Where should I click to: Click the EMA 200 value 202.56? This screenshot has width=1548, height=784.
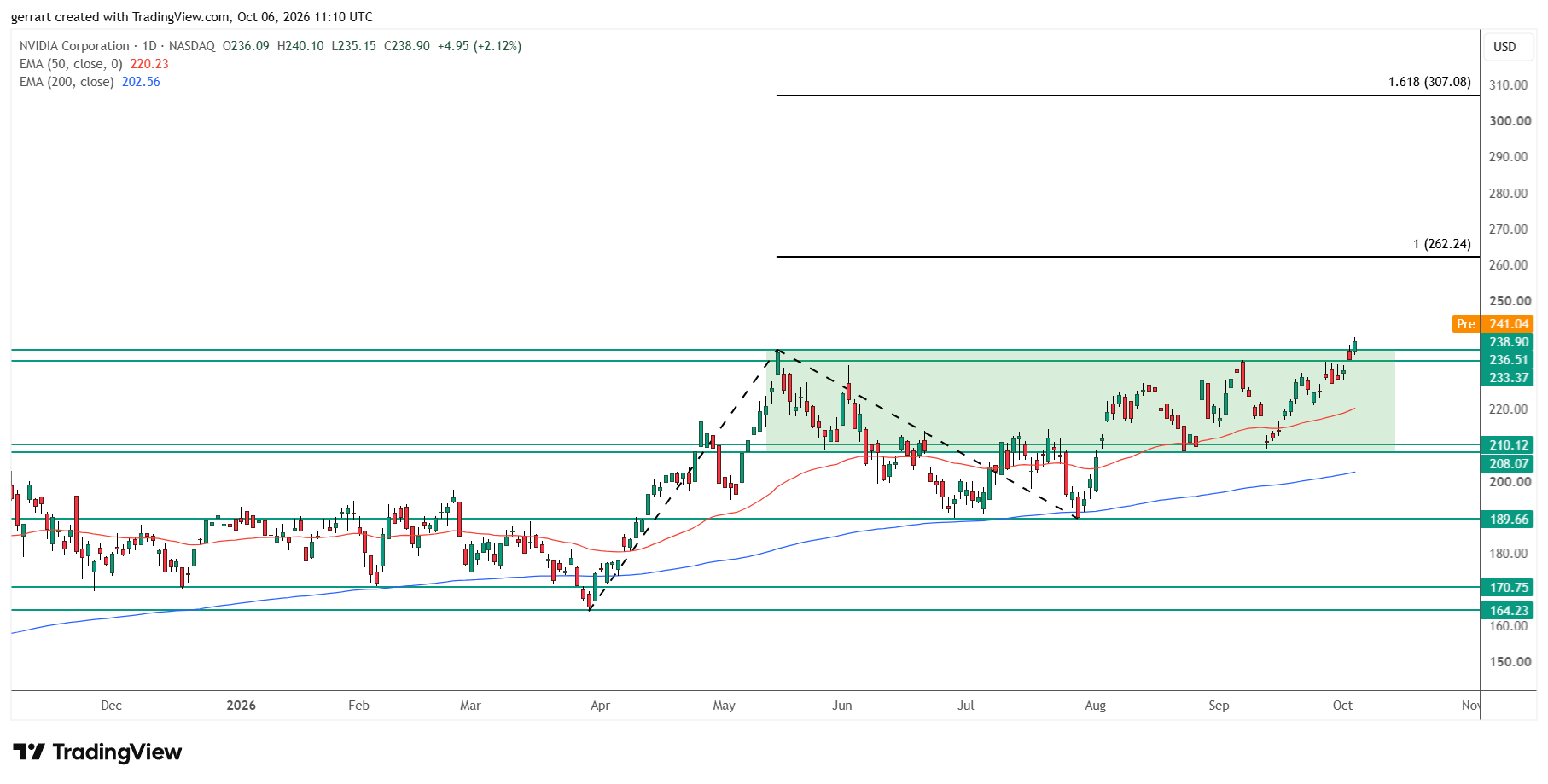(141, 82)
